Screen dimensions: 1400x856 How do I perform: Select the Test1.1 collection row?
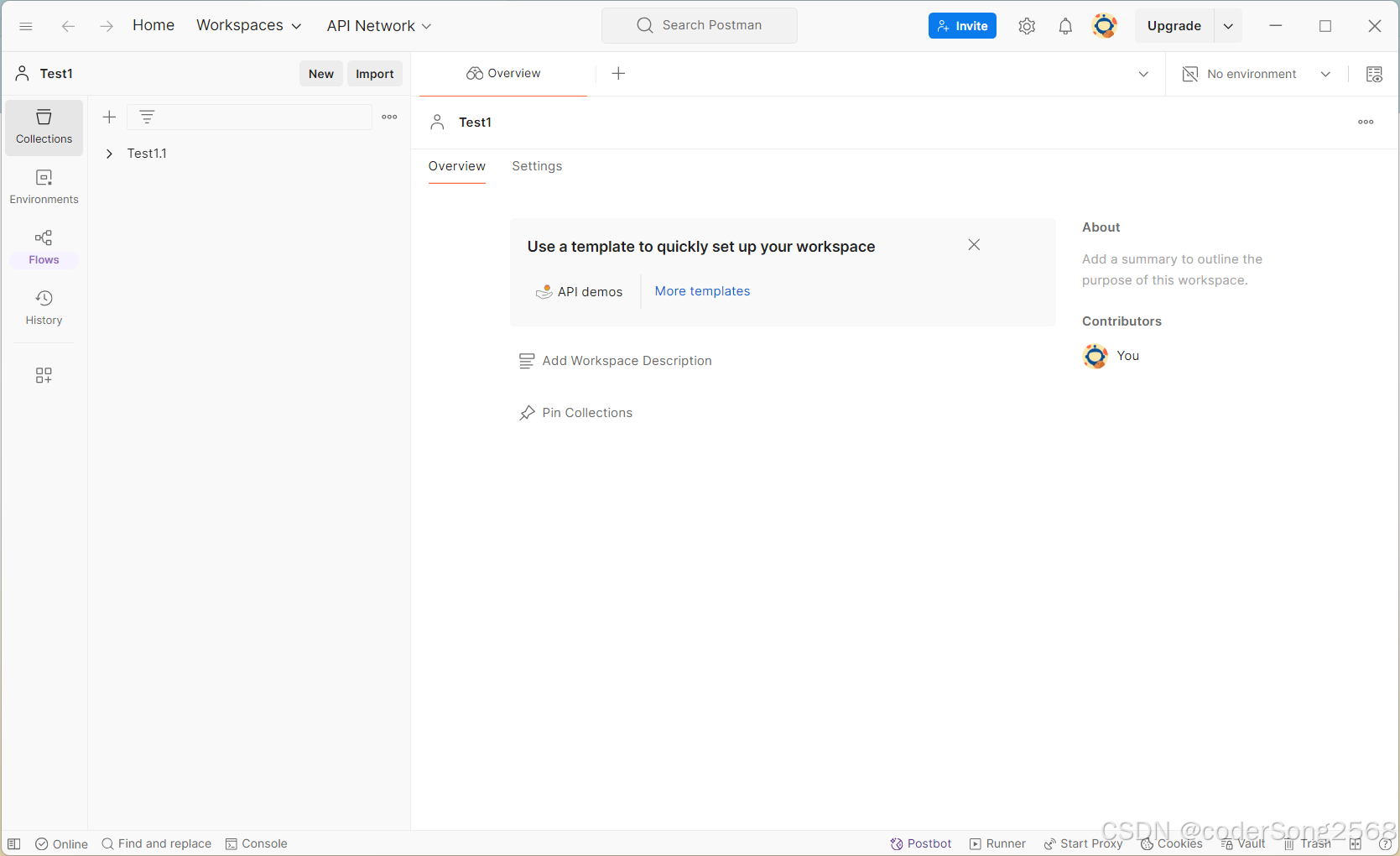tap(248, 154)
